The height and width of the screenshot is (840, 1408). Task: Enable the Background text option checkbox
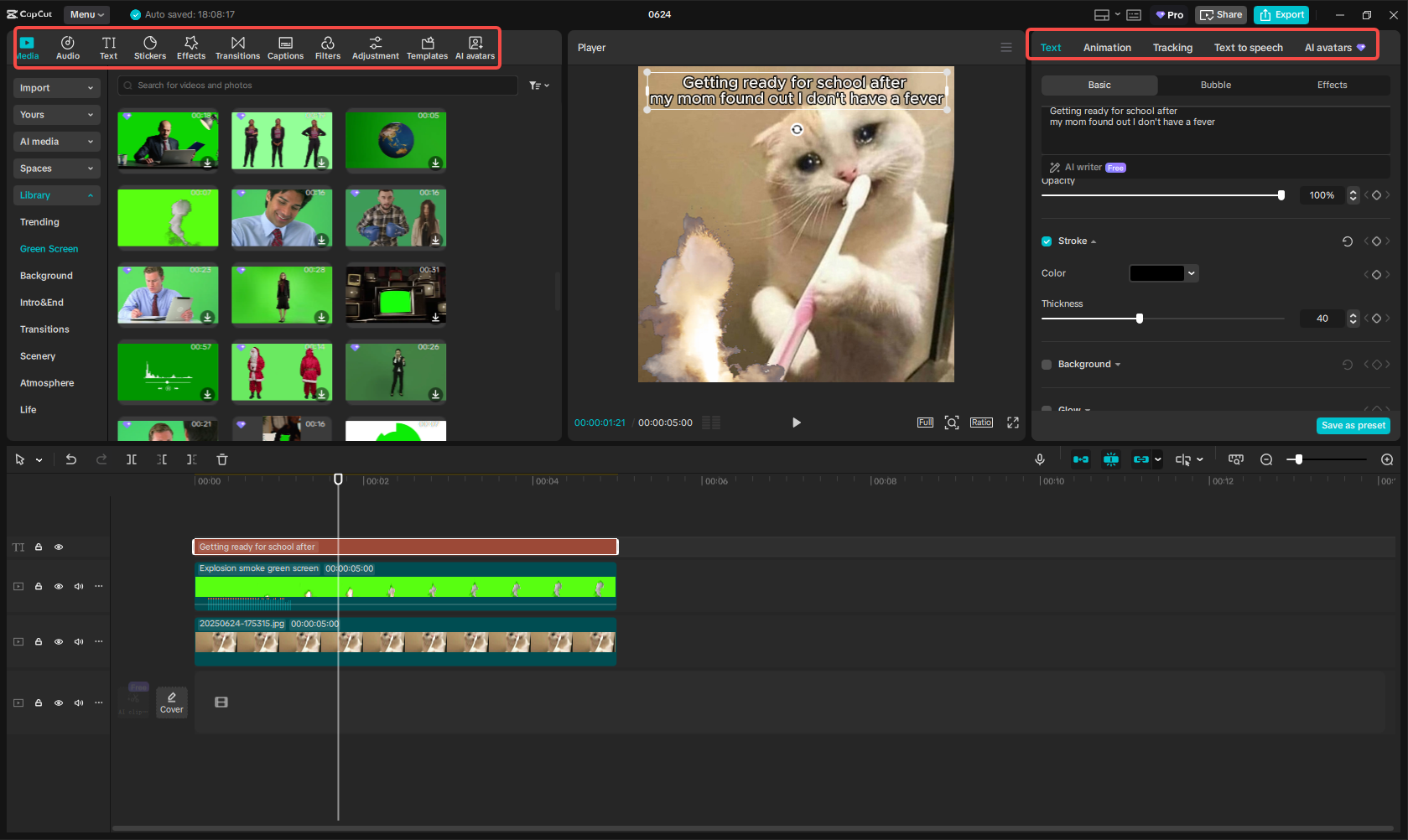[x=1047, y=364]
